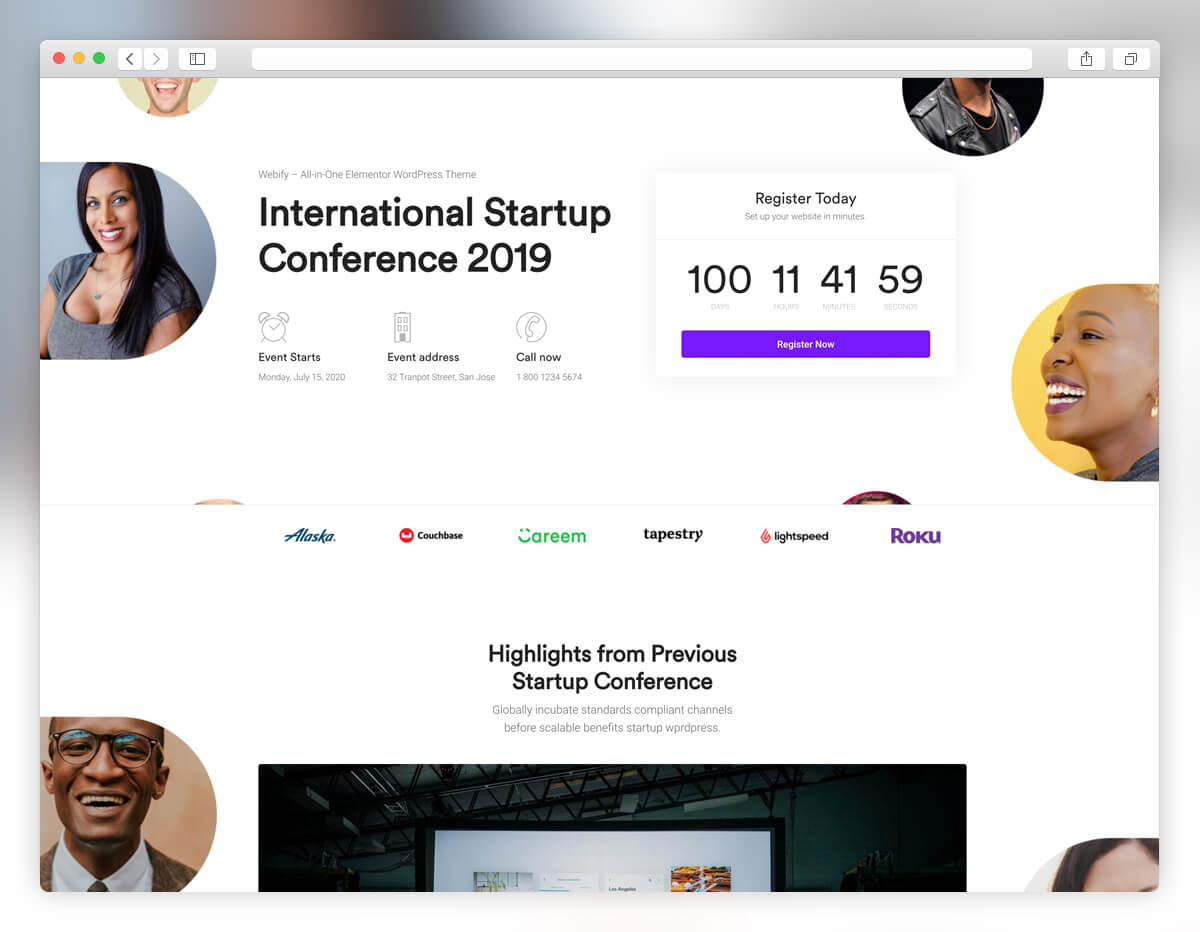Click the lightspeed logo
Screen dimensions: 1200x932
click(794, 536)
